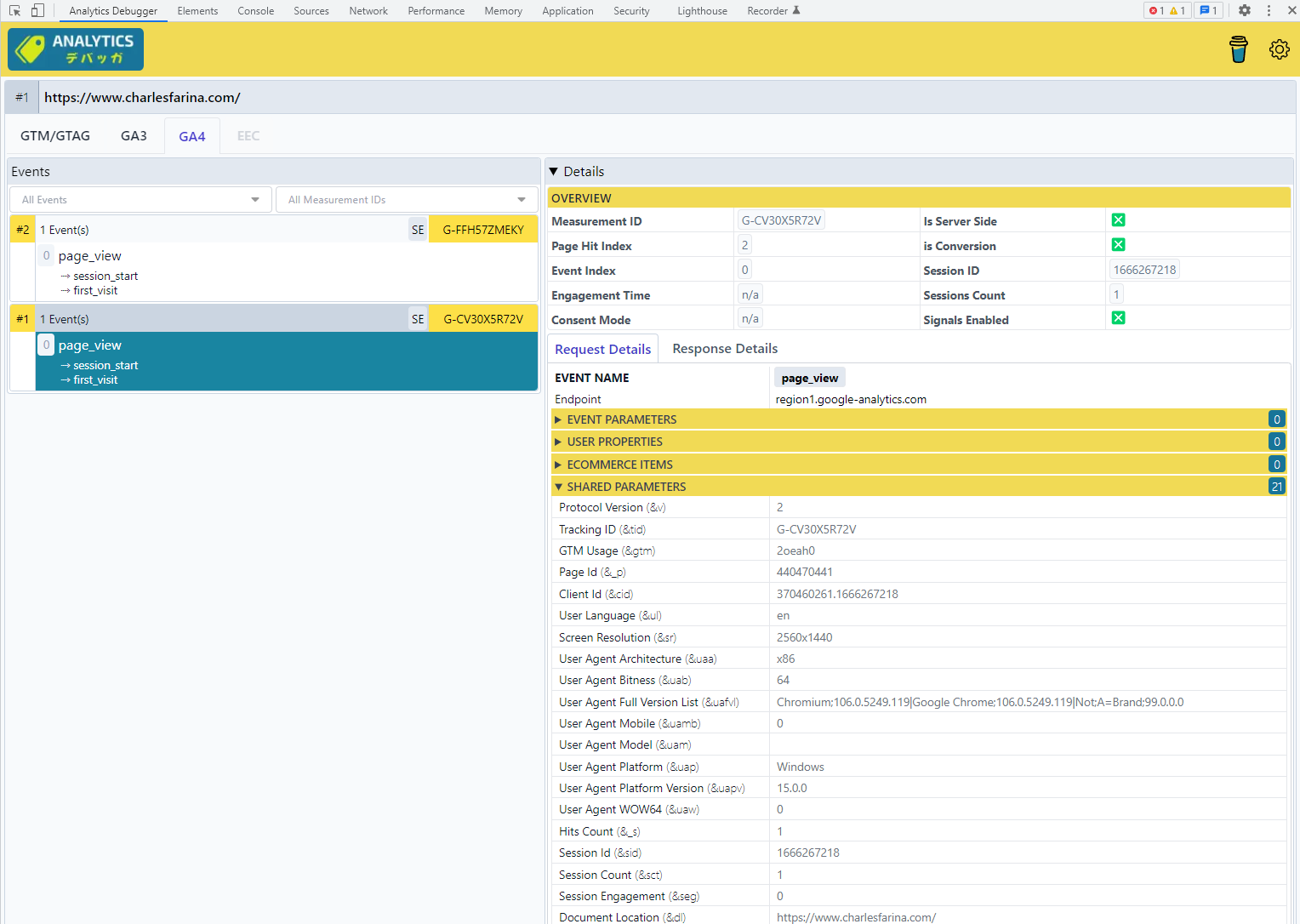Click the red error count badge
The width and height of the screenshot is (1300, 924).
click(x=1155, y=11)
